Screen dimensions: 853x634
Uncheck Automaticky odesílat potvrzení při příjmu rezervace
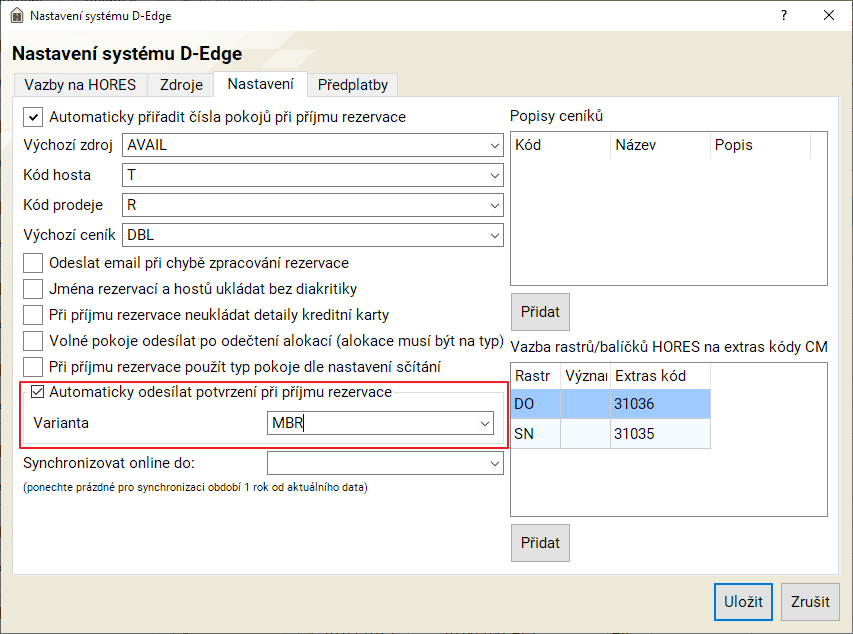click(x=39, y=392)
